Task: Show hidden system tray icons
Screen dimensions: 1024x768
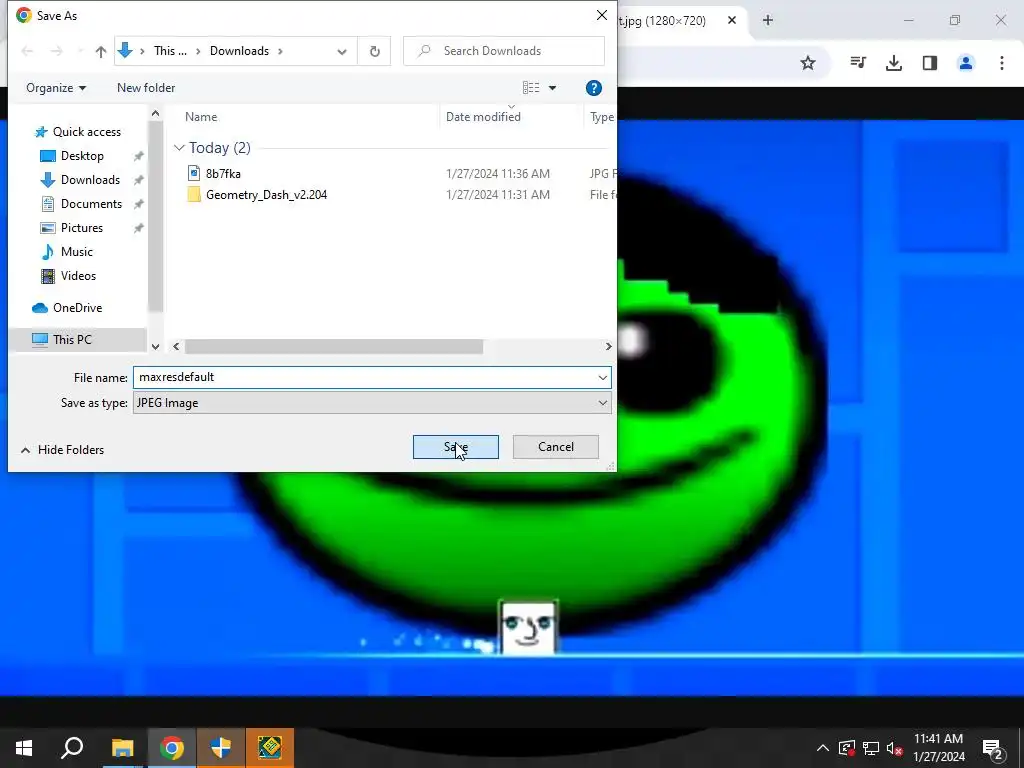Action: [823, 748]
